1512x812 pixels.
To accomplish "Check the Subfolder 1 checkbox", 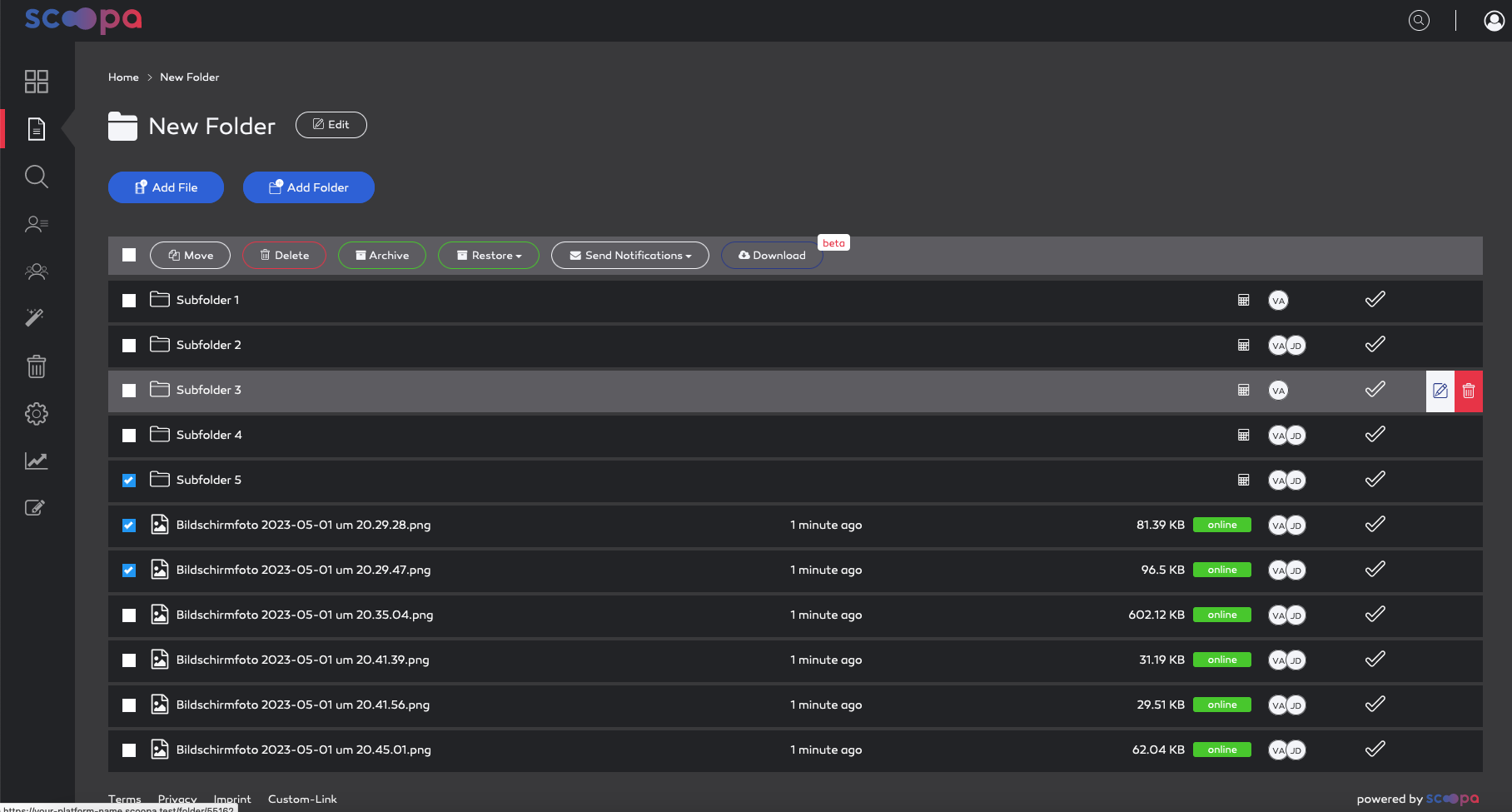I will 129,301.
